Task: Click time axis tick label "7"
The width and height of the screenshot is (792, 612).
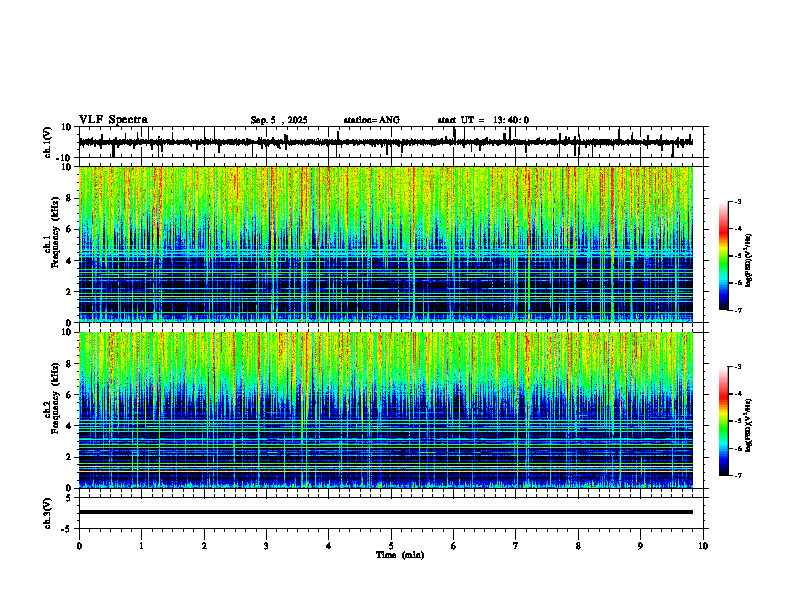Action: [516, 546]
